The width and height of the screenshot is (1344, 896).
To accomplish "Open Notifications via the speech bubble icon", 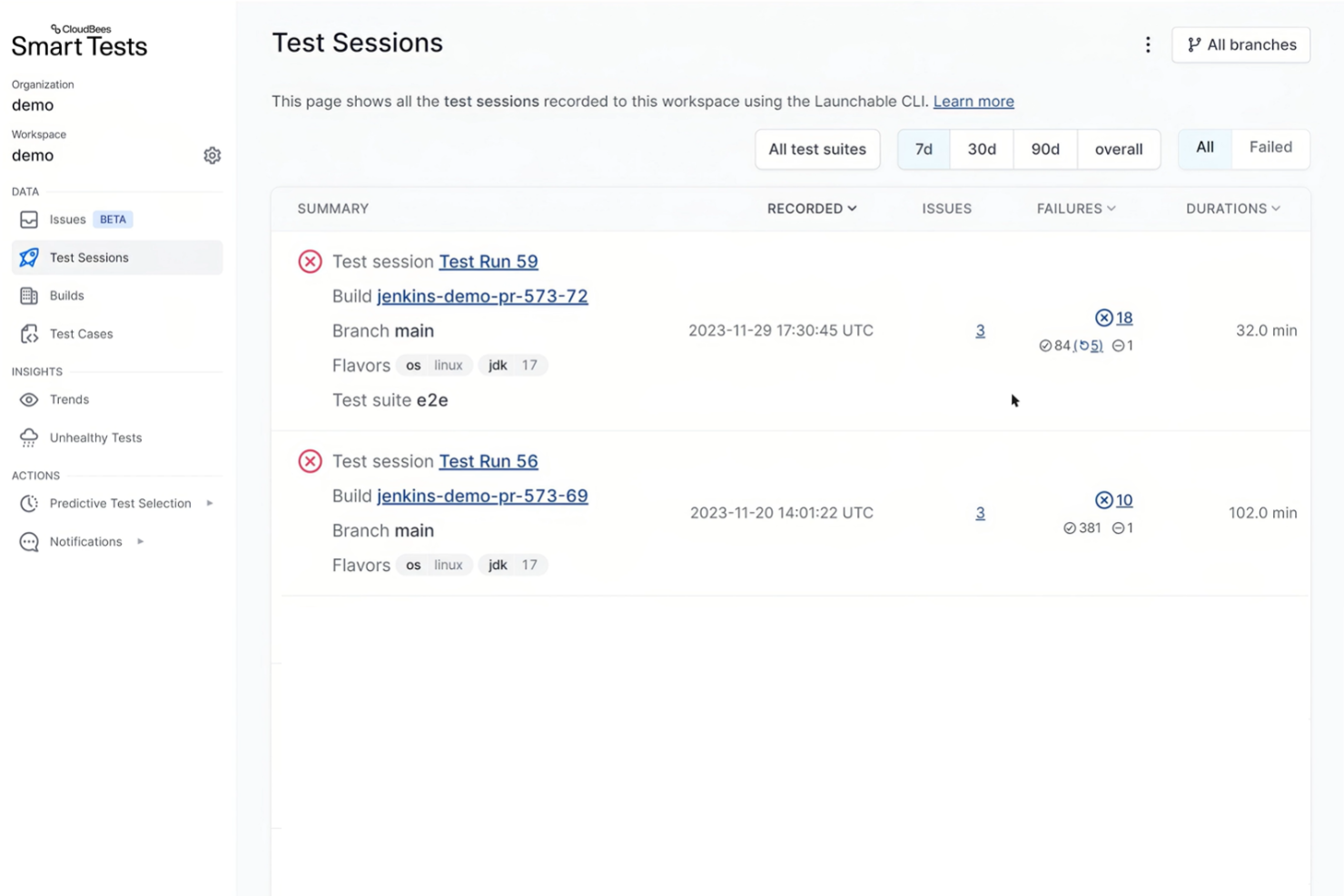I will pos(28,541).
